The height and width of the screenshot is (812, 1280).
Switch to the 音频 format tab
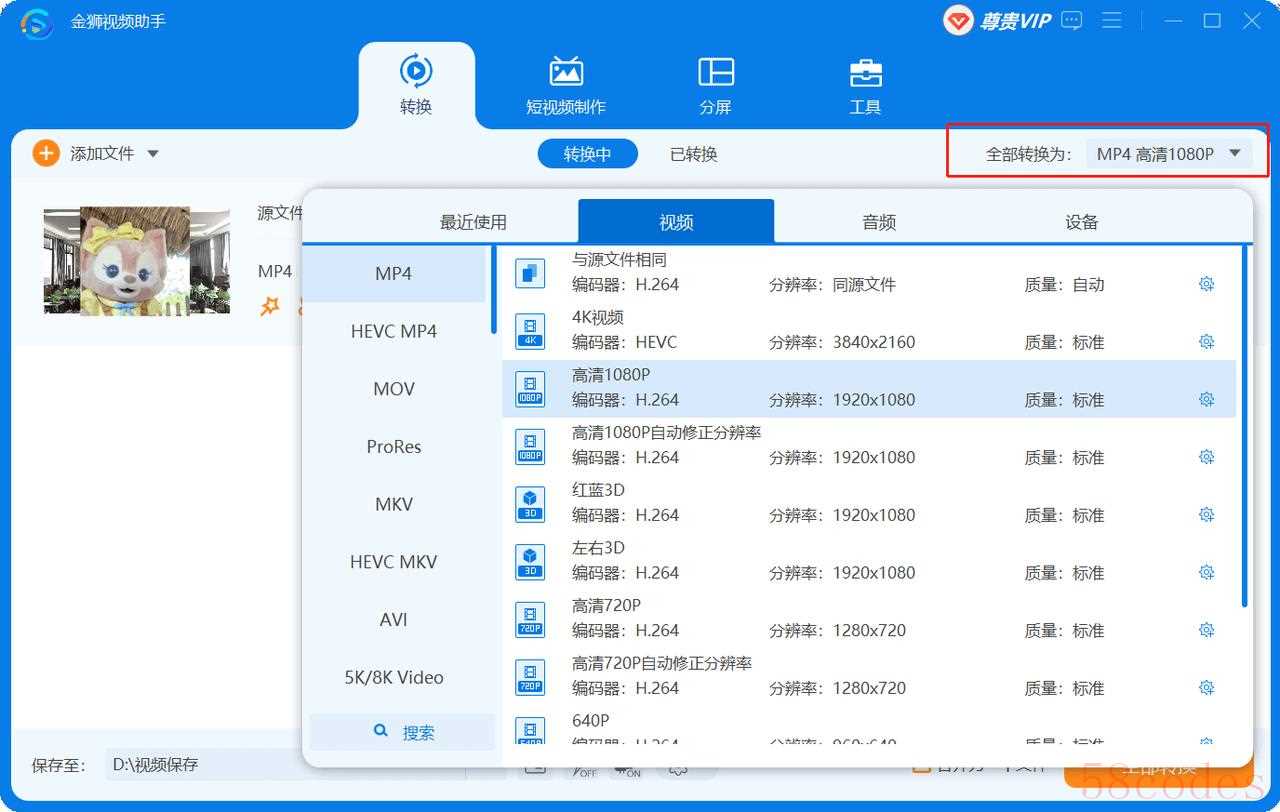tap(879, 222)
